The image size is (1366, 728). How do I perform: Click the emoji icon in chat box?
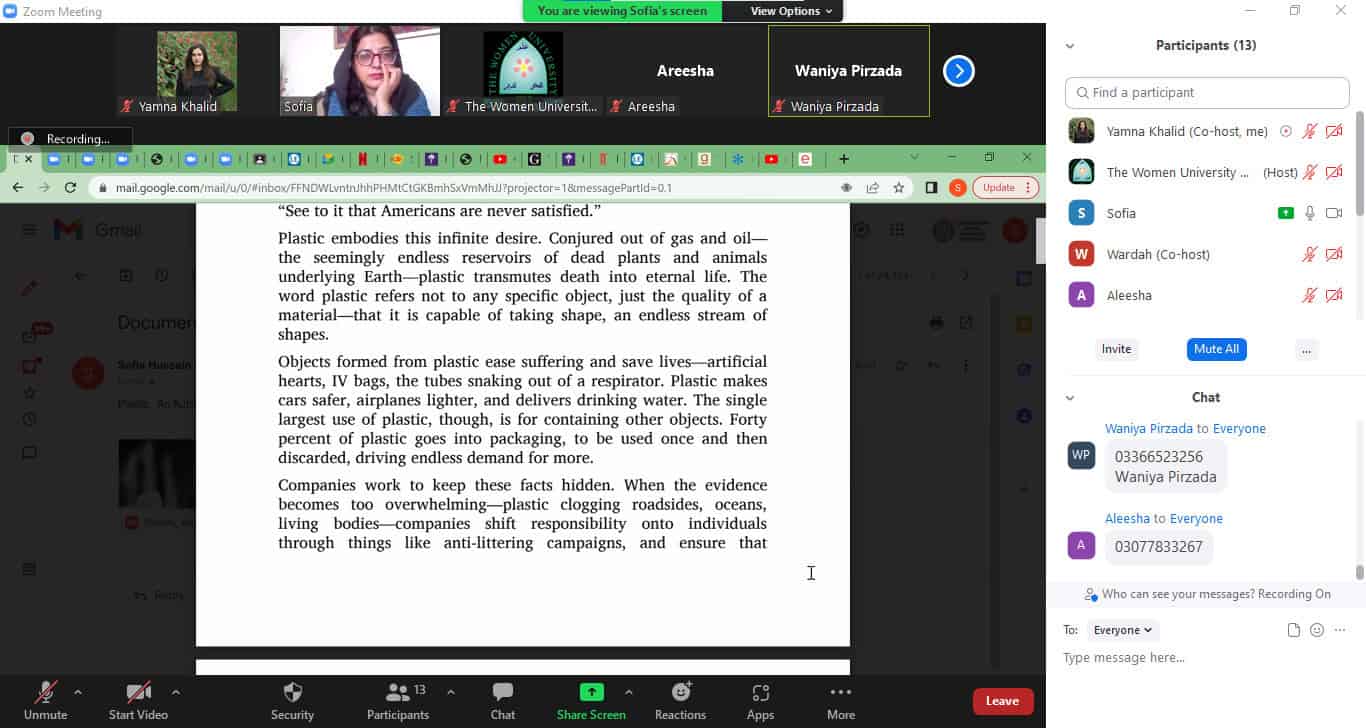click(1317, 630)
